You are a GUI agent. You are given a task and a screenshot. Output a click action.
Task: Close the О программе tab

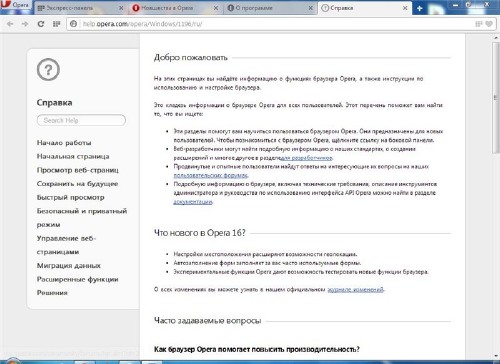311,8
